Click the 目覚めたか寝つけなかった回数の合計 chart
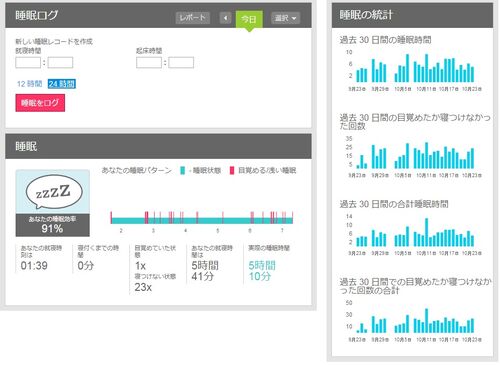The width and height of the screenshot is (500, 365). click(x=414, y=321)
